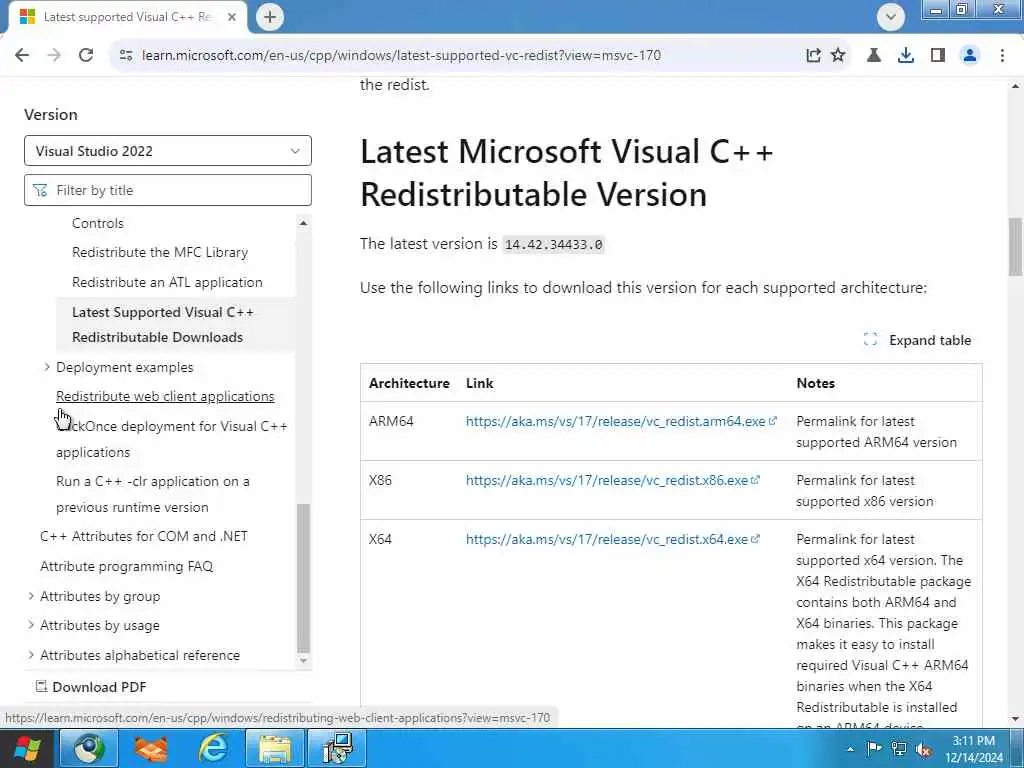Image resolution: width=1024 pixels, height=768 pixels.
Task: Click the address bar URL
Action: tap(402, 56)
